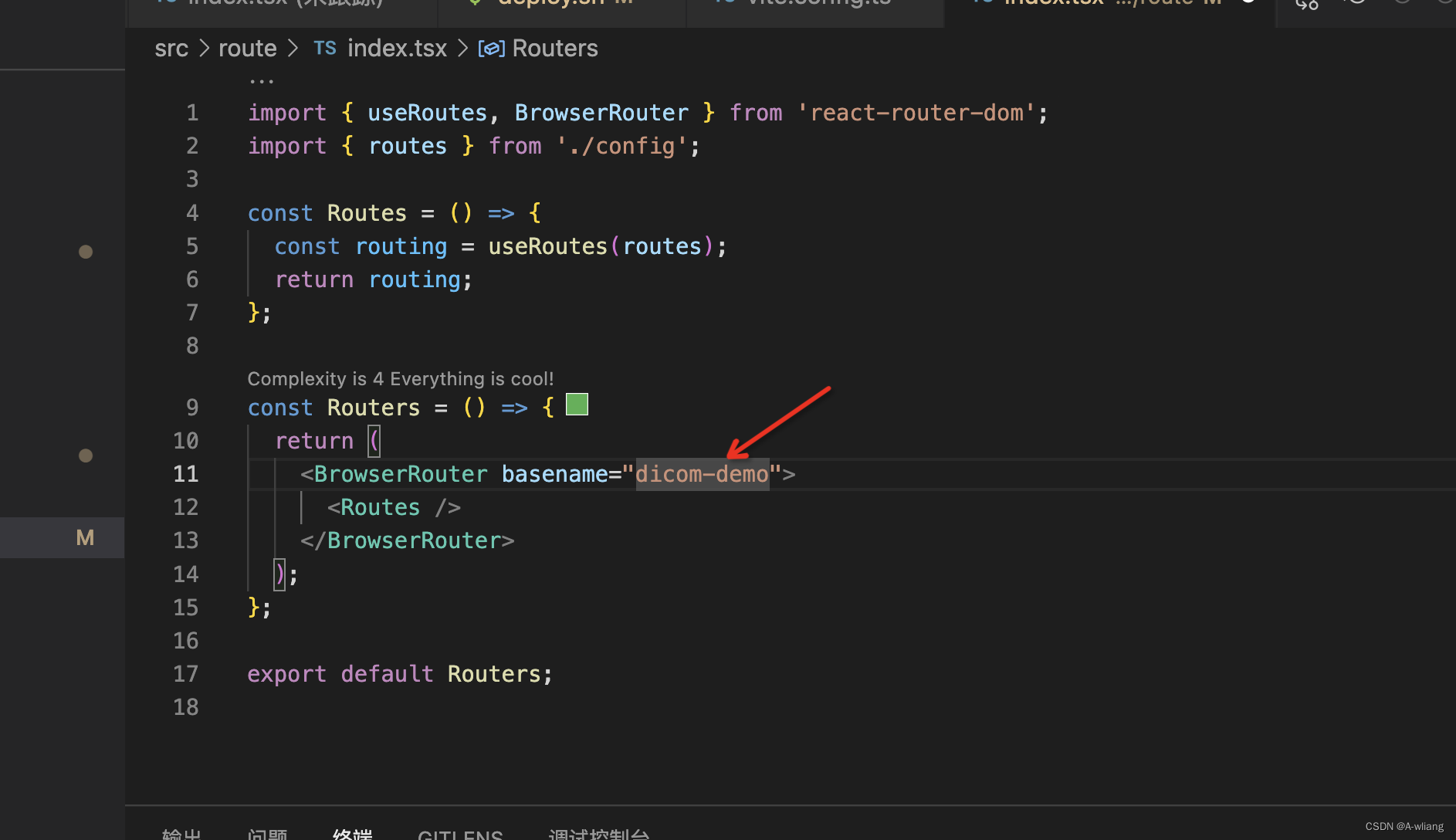Click the 'routing' variable declared on line 5
Viewport: 1456px width, 840px height.
pos(401,246)
